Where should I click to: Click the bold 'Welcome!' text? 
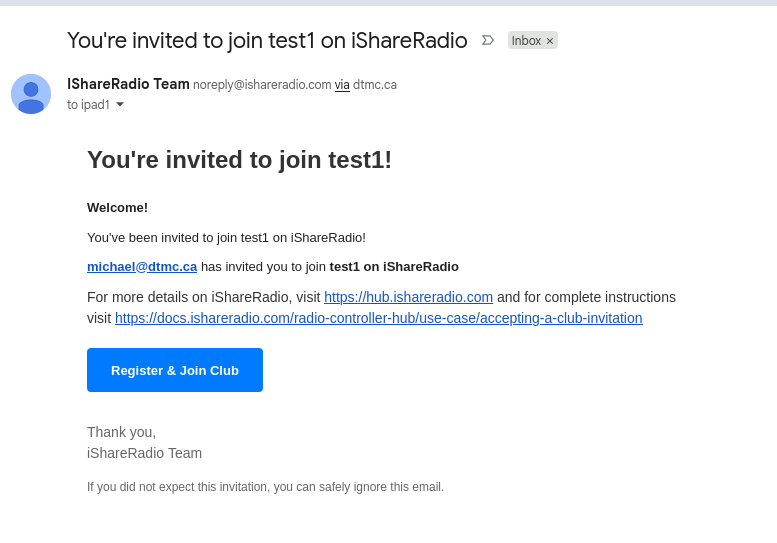(x=117, y=207)
